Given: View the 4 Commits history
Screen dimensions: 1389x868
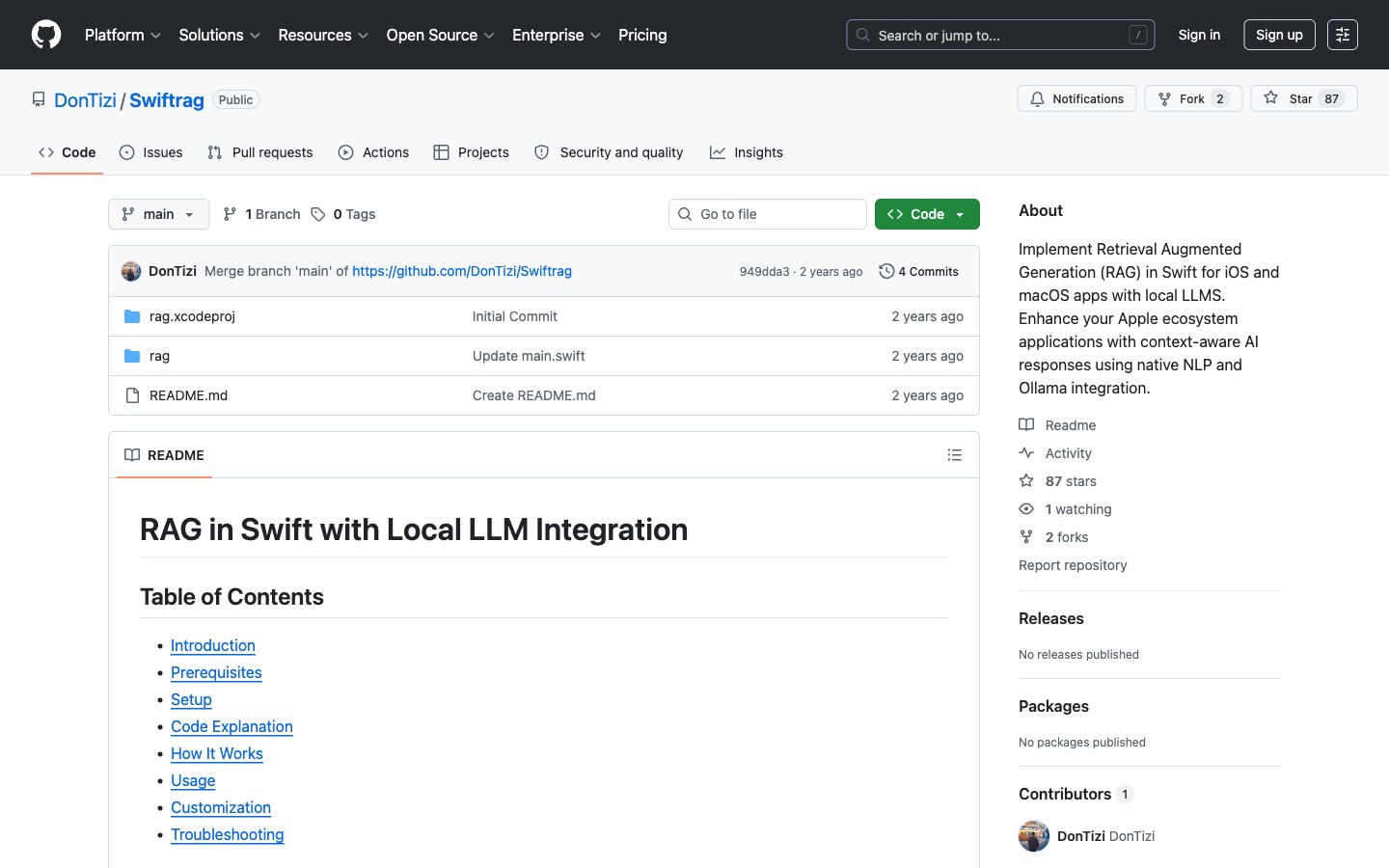Looking at the screenshot, I should pyautogui.click(x=919, y=272).
